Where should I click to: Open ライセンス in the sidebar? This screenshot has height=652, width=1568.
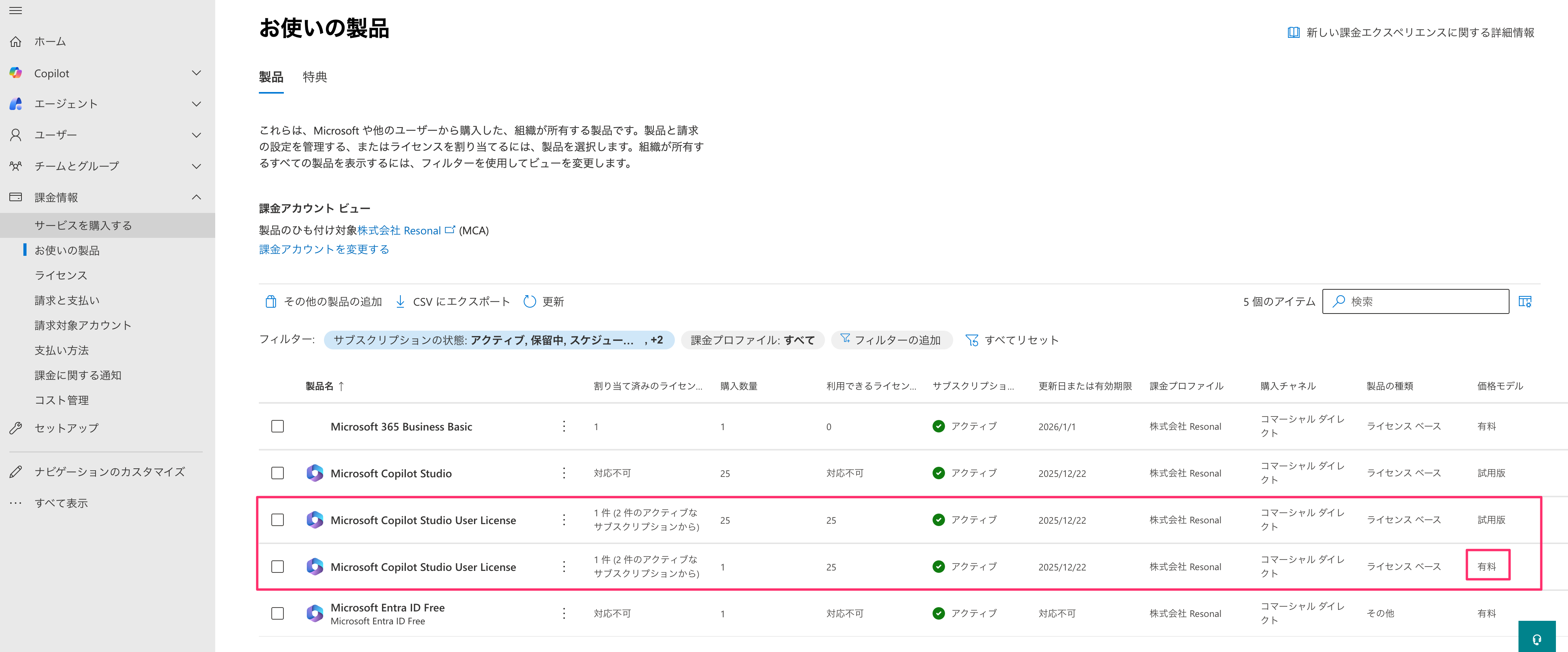pos(61,275)
